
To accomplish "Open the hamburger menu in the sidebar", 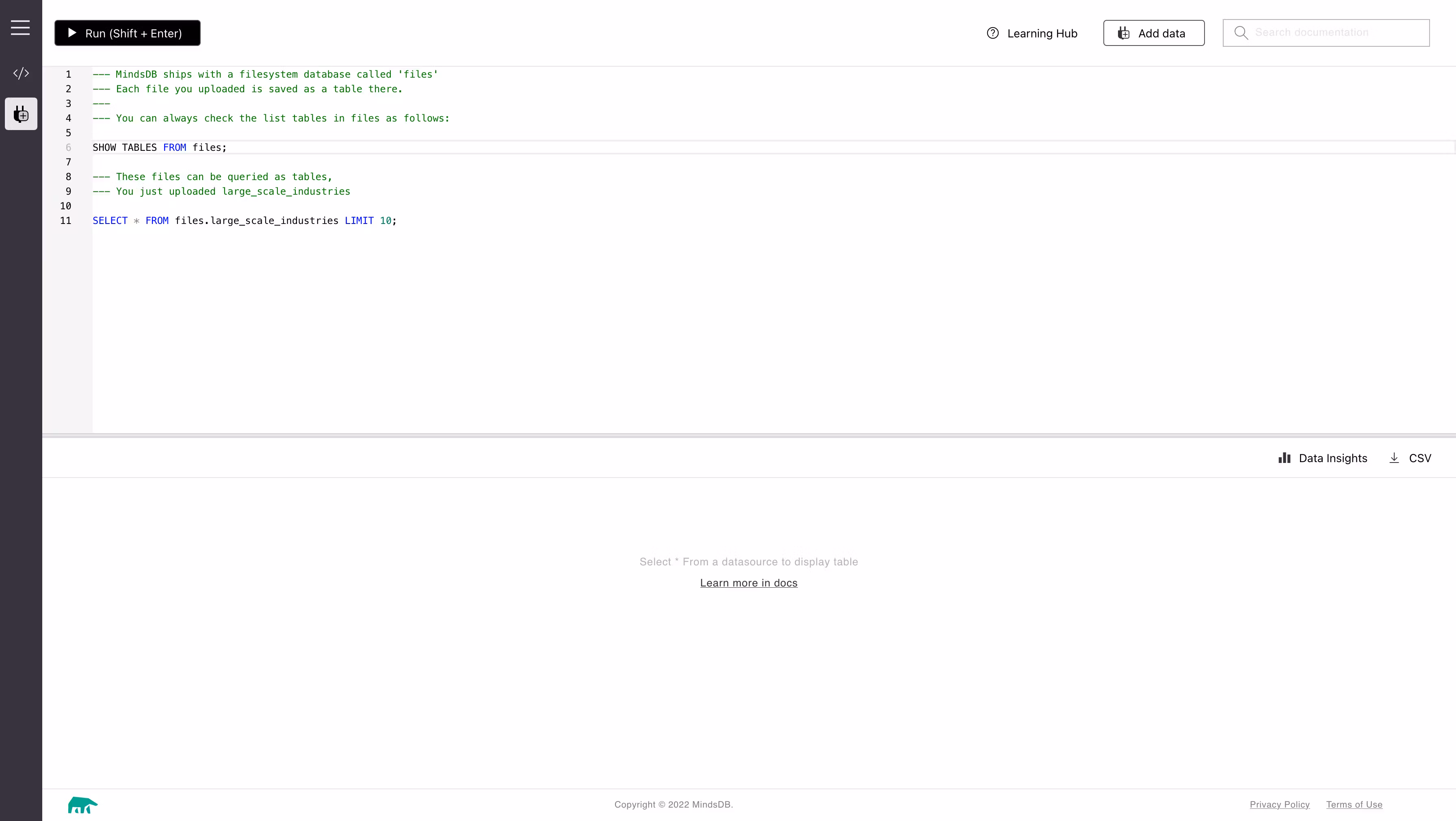I will [20, 28].
